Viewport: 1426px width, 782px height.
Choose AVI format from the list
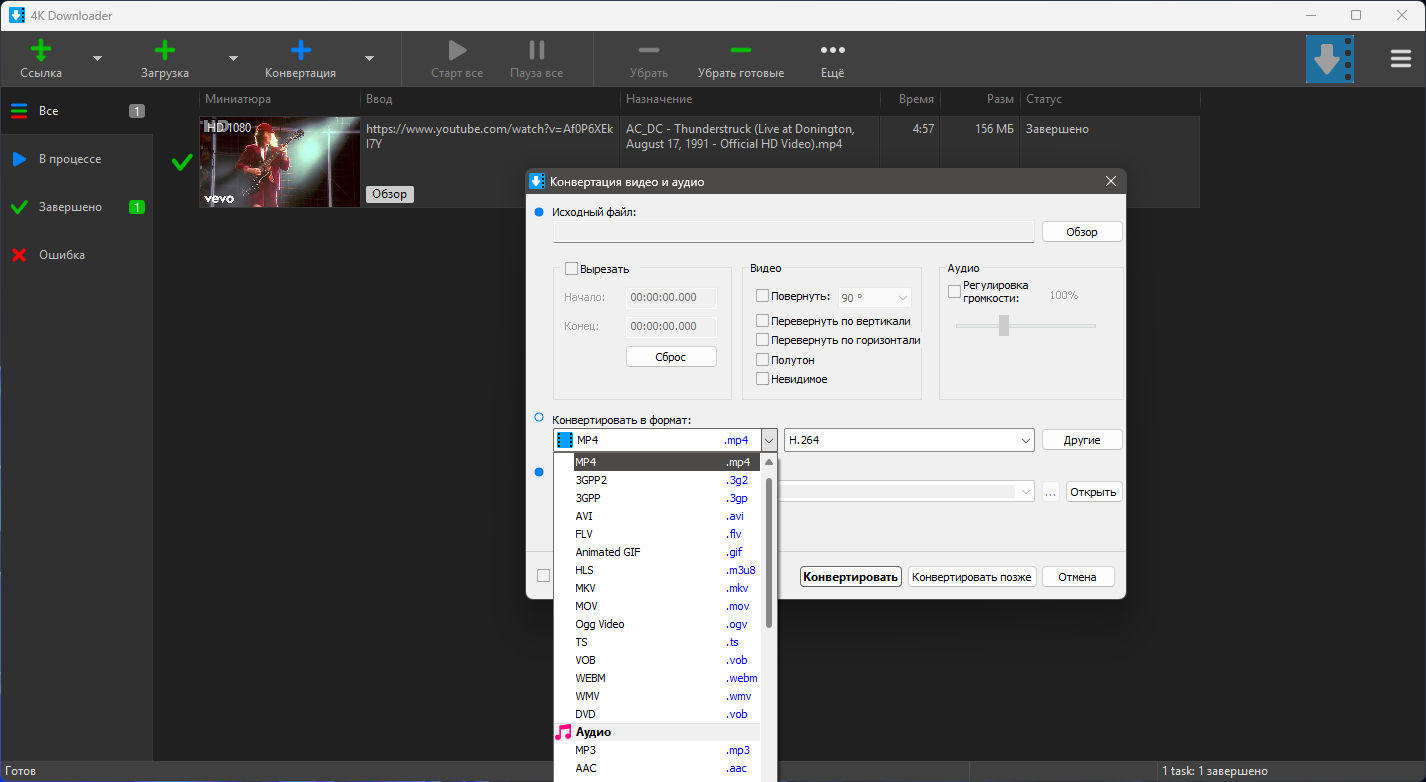pos(657,516)
